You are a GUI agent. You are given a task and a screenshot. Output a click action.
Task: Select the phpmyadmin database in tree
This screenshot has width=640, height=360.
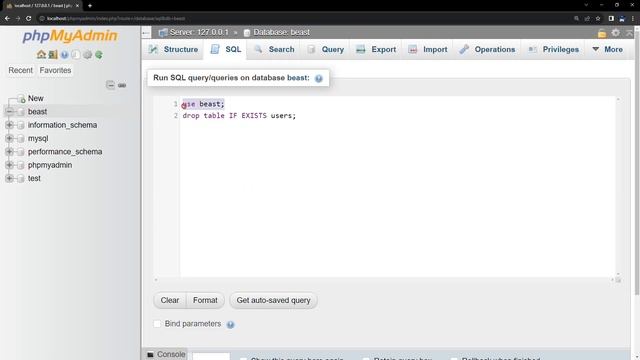point(50,165)
